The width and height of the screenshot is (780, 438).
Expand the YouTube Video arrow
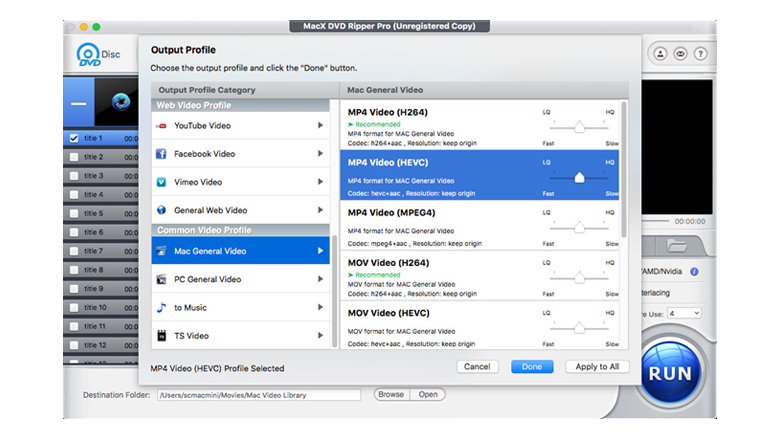320,125
